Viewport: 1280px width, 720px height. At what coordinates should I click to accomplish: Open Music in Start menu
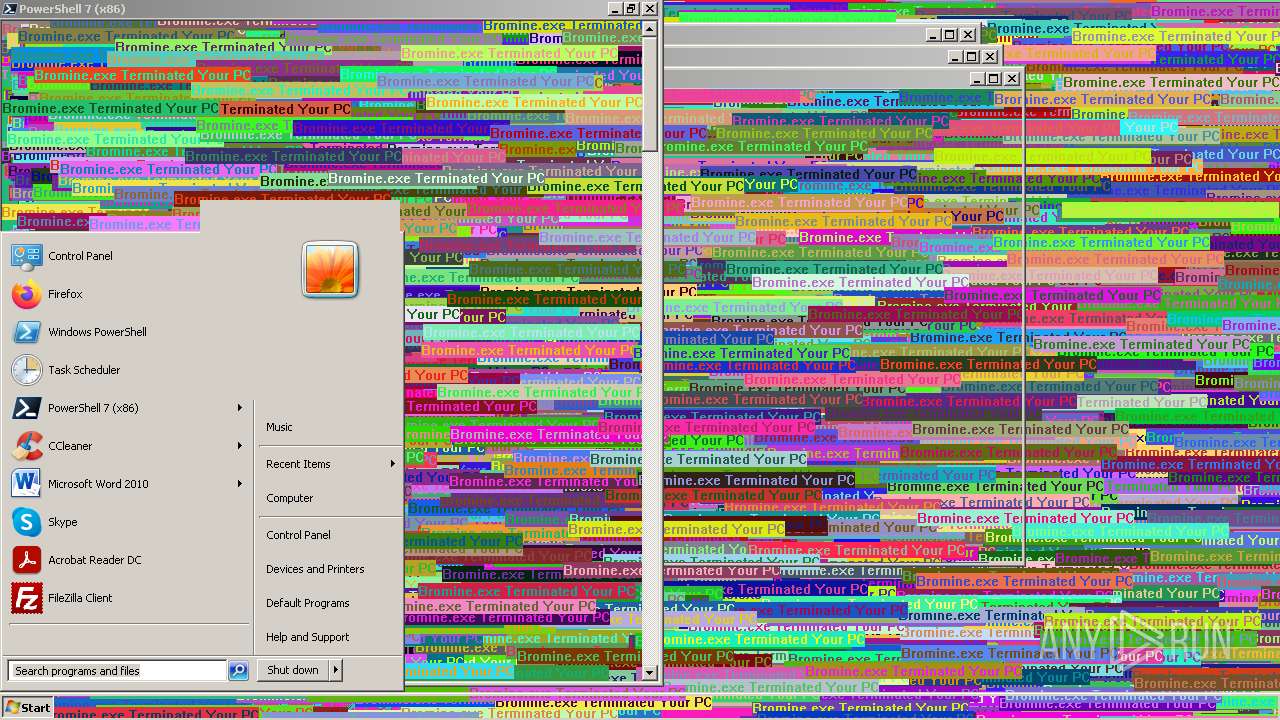tap(279, 427)
